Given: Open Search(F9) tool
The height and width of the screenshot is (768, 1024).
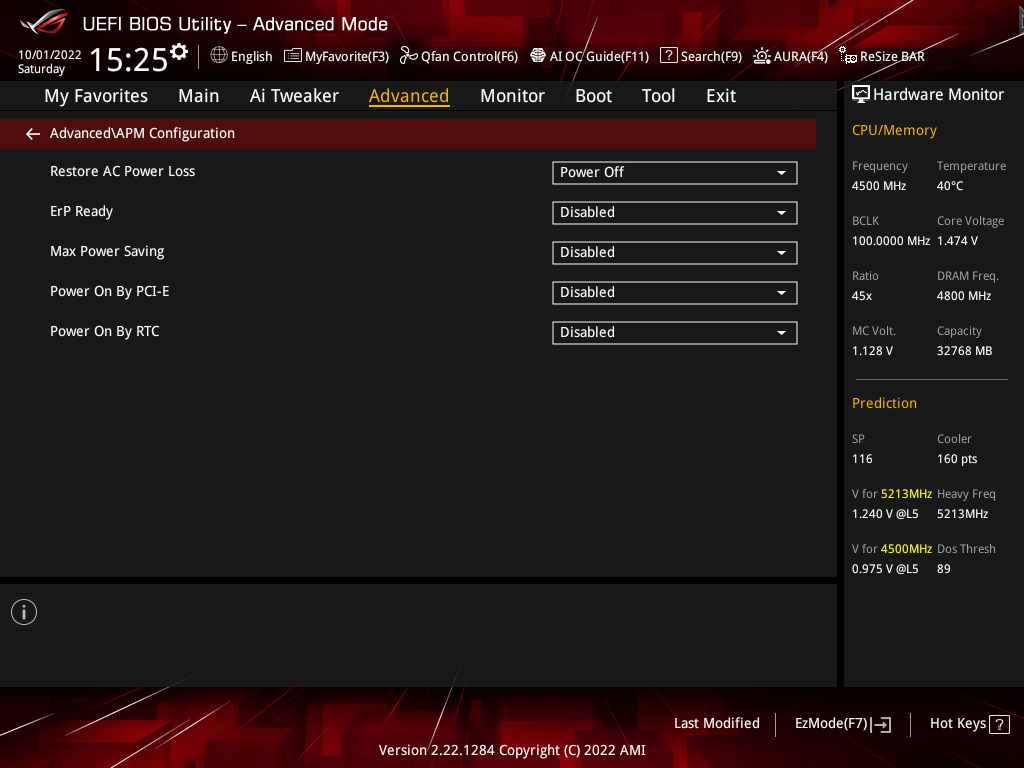Looking at the screenshot, I should click(701, 56).
